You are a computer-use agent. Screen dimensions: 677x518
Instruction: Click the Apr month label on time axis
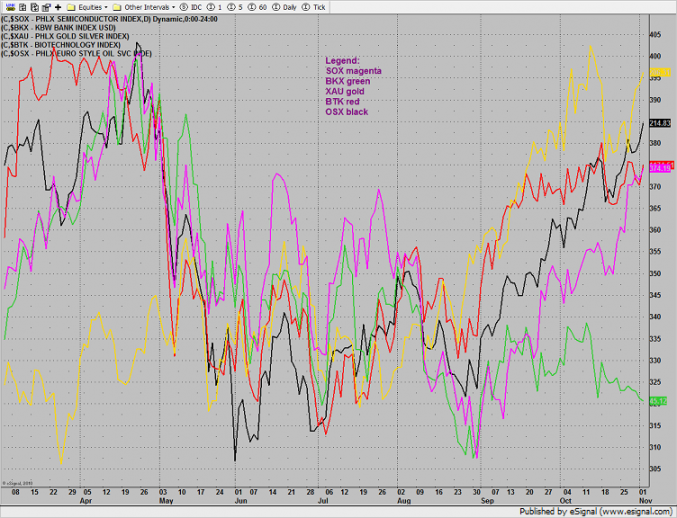pos(86,501)
